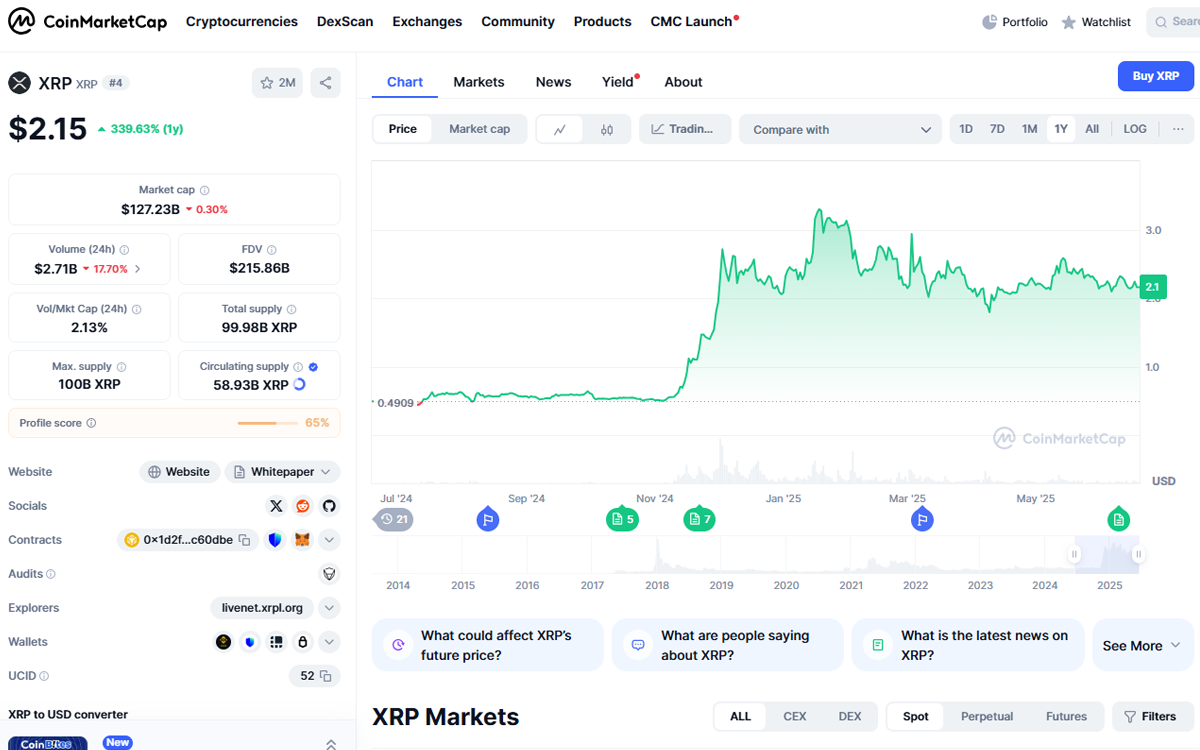Open chart more options ellipsis
The image size is (1200, 750).
[x=1178, y=129]
